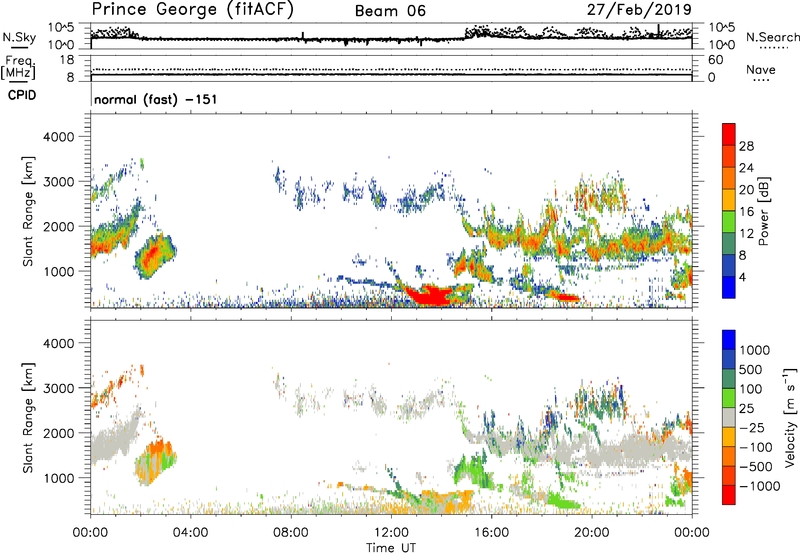Click the '4000' tick label on the power panel

tap(58, 137)
